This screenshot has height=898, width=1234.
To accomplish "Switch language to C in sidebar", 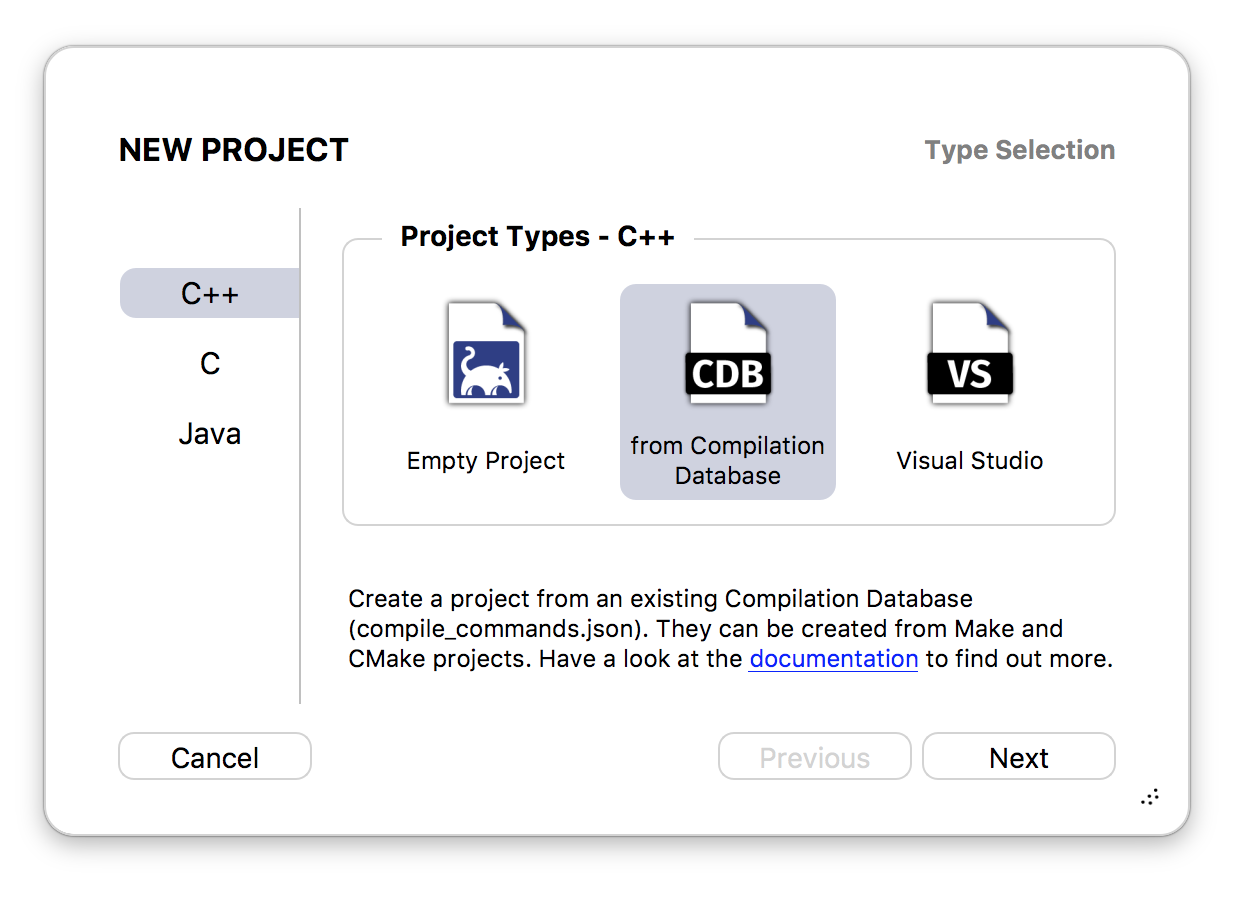I will [x=210, y=363].
